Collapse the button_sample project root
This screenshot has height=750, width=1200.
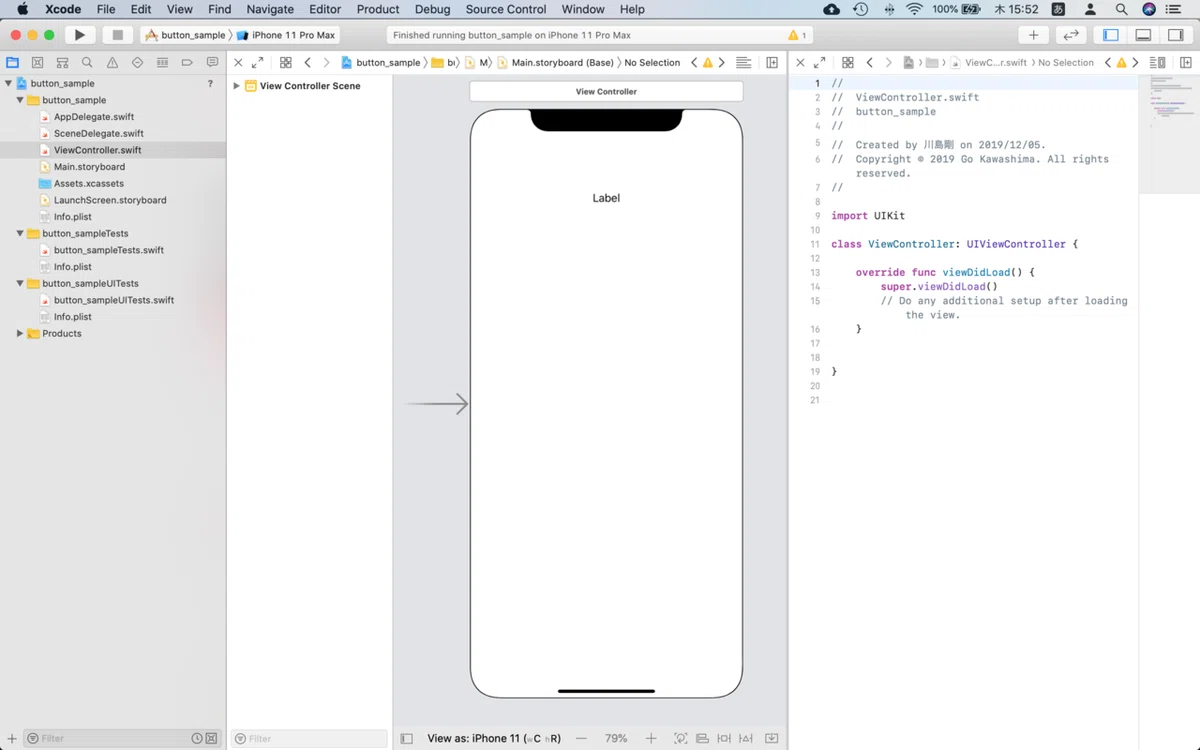click(8, 84)
